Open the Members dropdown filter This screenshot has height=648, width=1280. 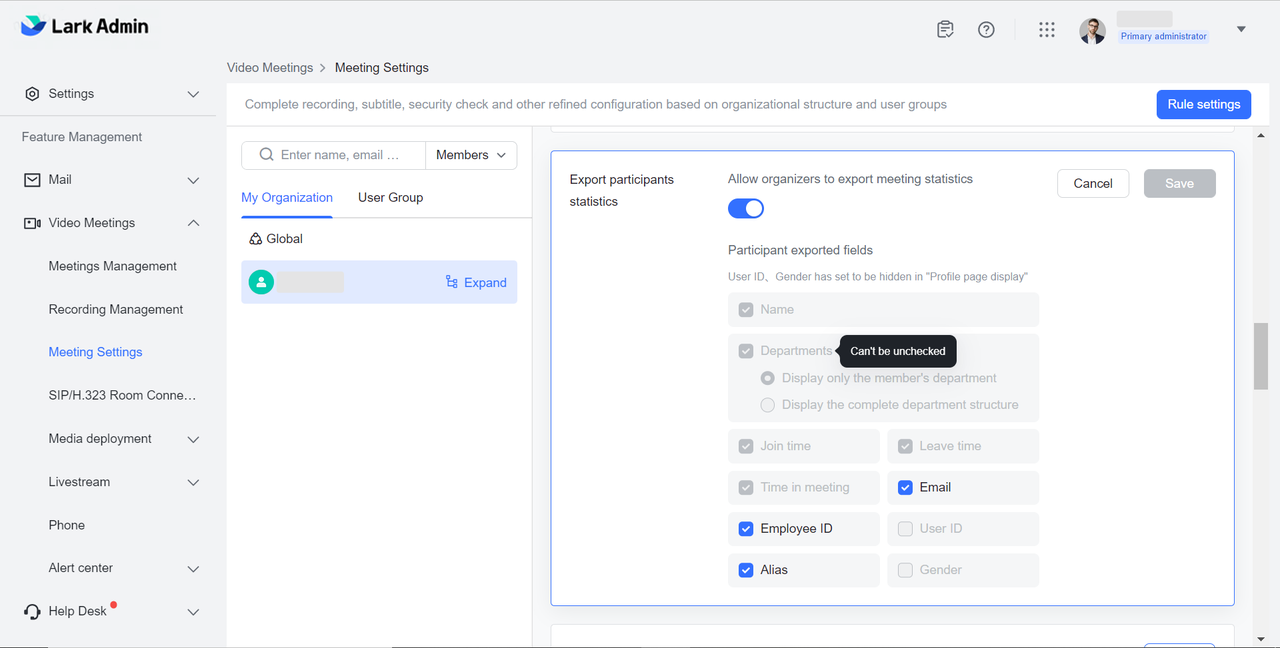[x=472, y=155]
